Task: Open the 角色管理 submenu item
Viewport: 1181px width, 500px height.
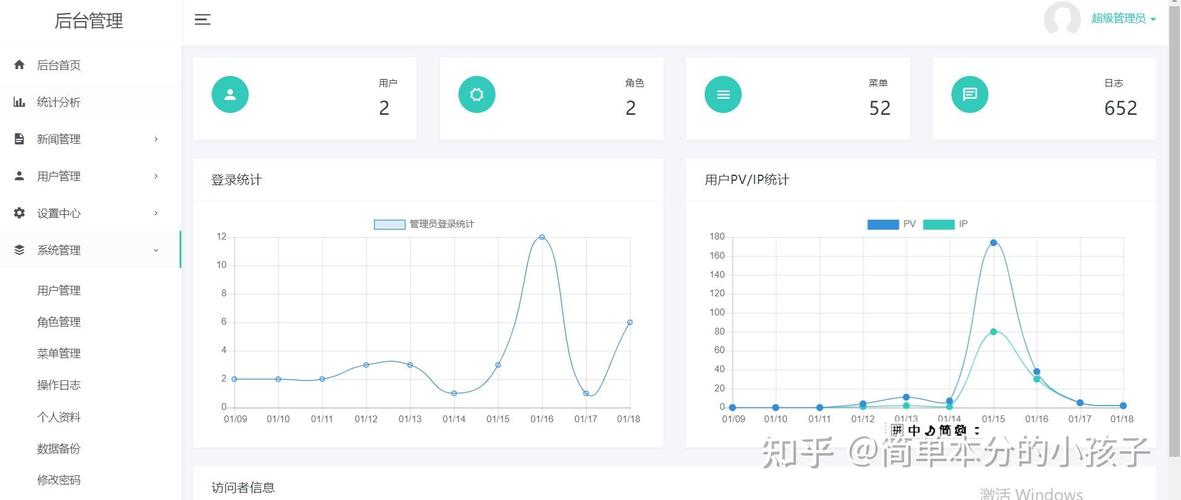Action: point(59,322)
